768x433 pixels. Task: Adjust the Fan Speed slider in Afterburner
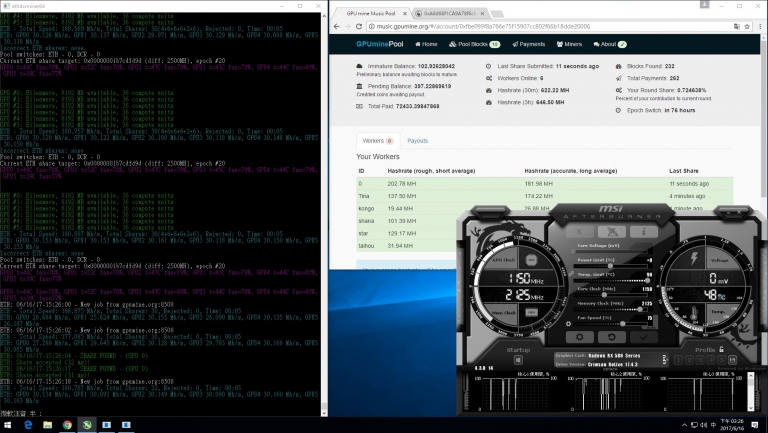pyautogui.click(x=610, y=324)
